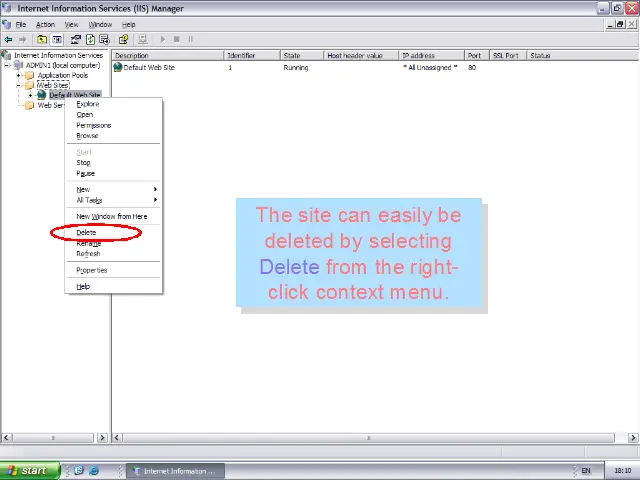Select Stop in the context menu
Screen dimensions: 640x480
[x=113, y=162]
